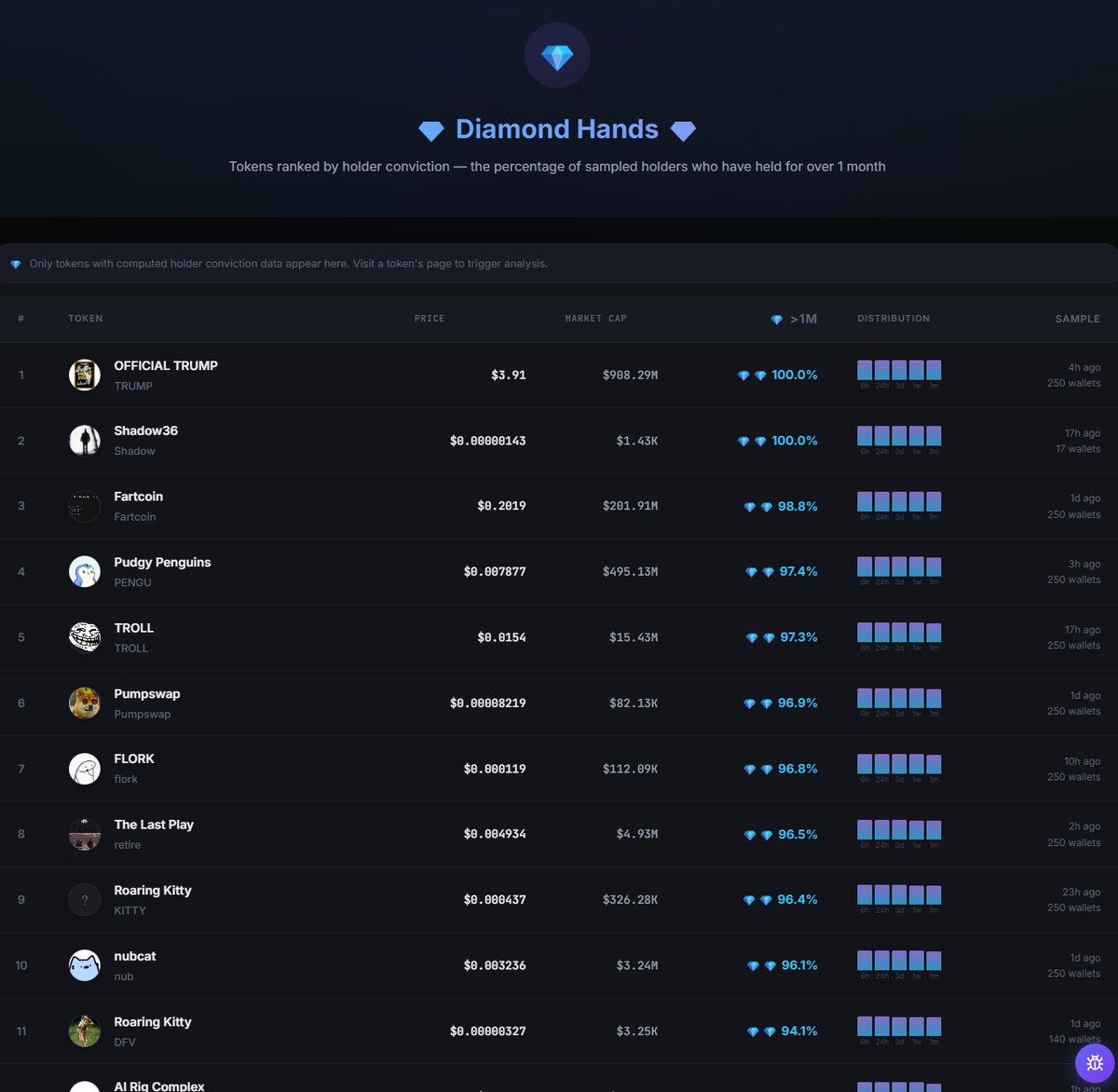Click the $3.91 price value

pyautogui.click(x=509, y=375)
